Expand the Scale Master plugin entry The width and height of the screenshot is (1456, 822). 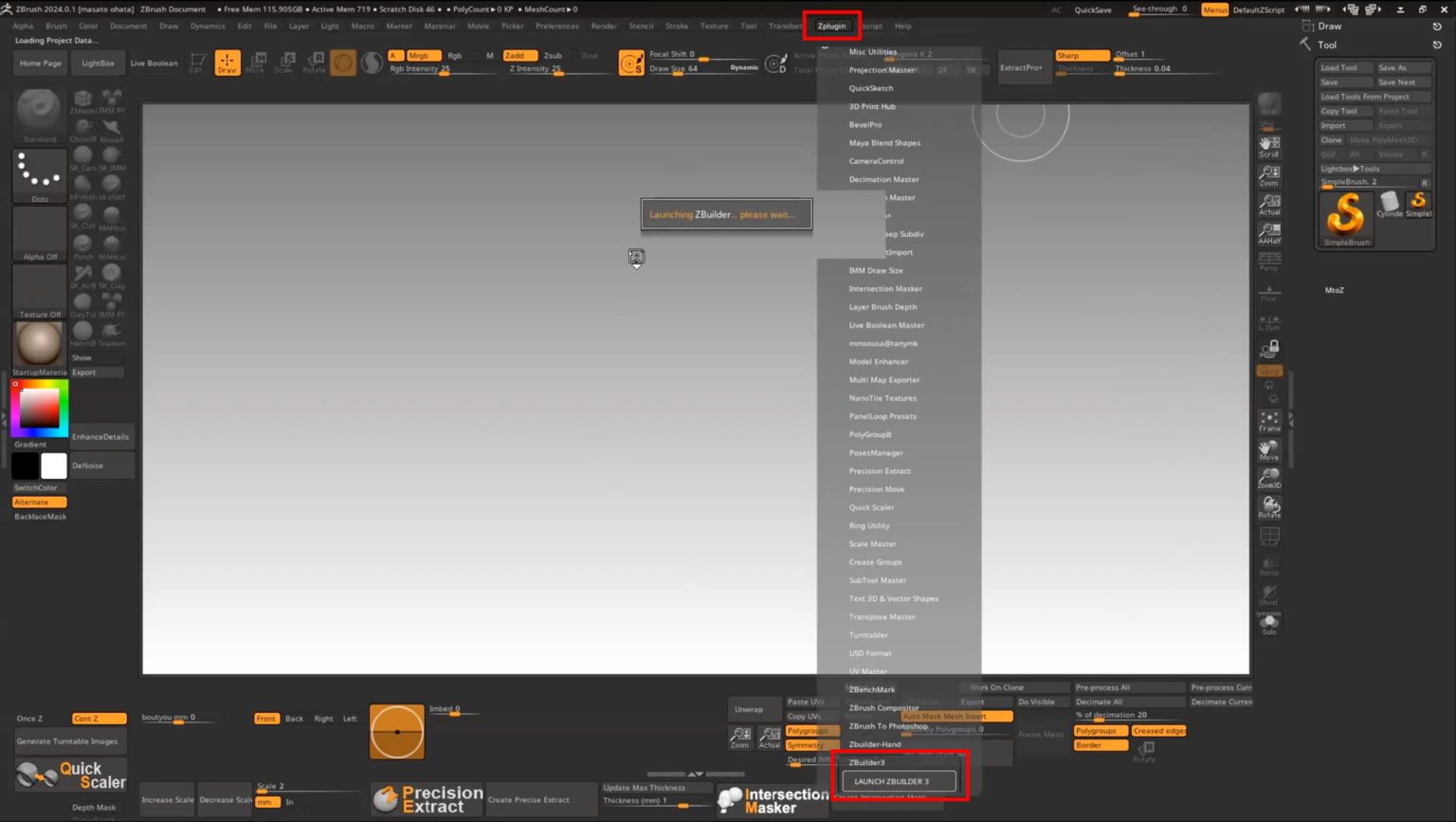pos(872,544)
